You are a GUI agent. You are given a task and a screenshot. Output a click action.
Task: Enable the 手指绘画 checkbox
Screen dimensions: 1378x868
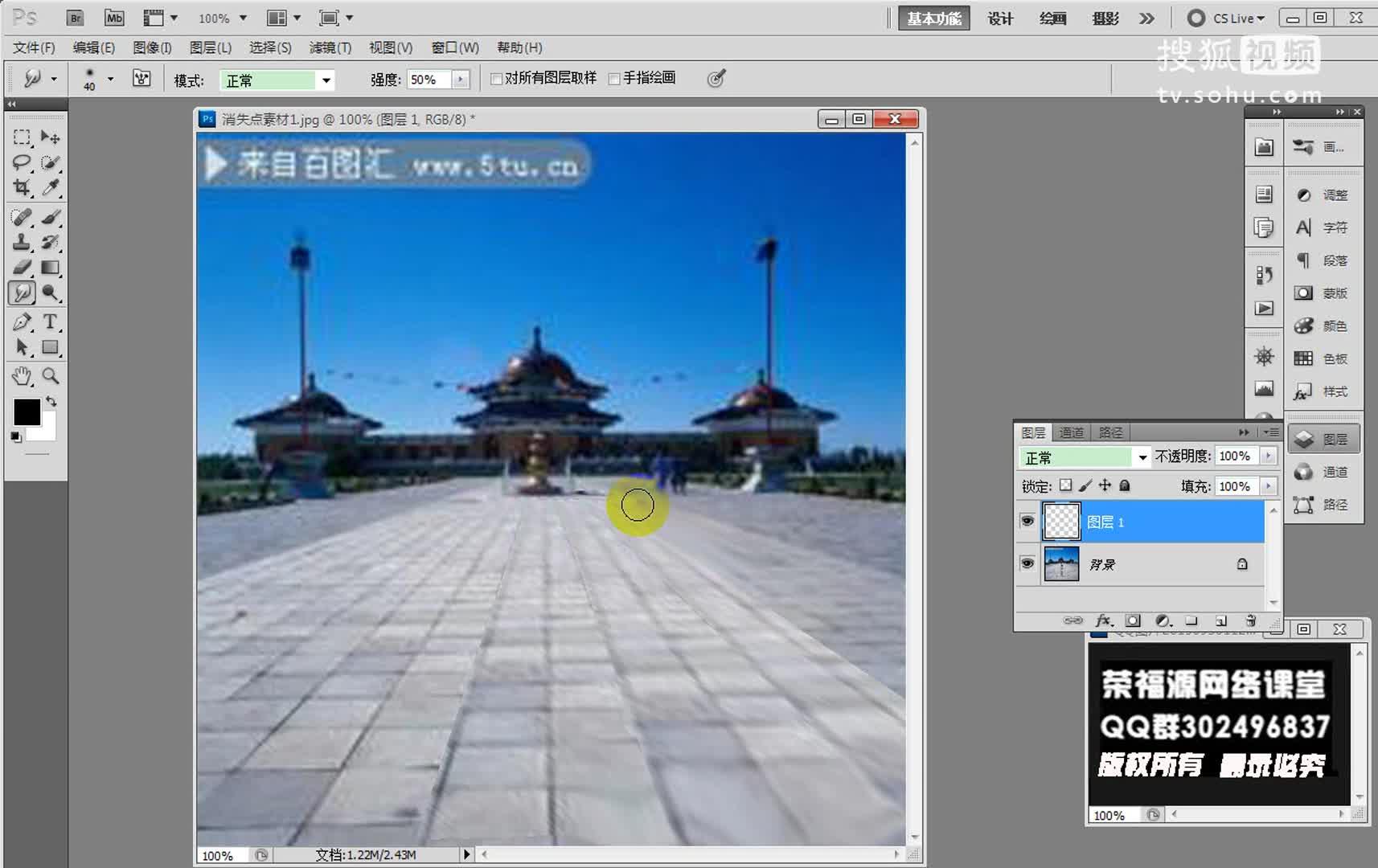point(615,78)
